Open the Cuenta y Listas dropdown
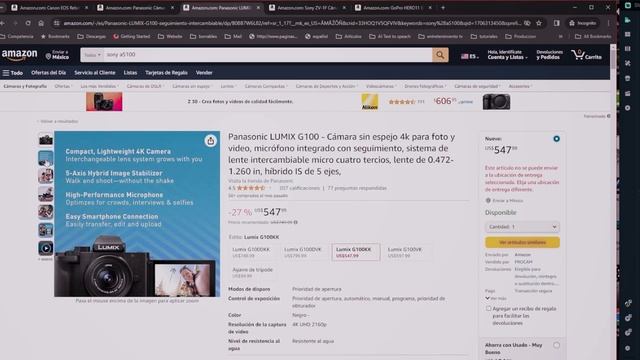 click(x=507, y=55)
